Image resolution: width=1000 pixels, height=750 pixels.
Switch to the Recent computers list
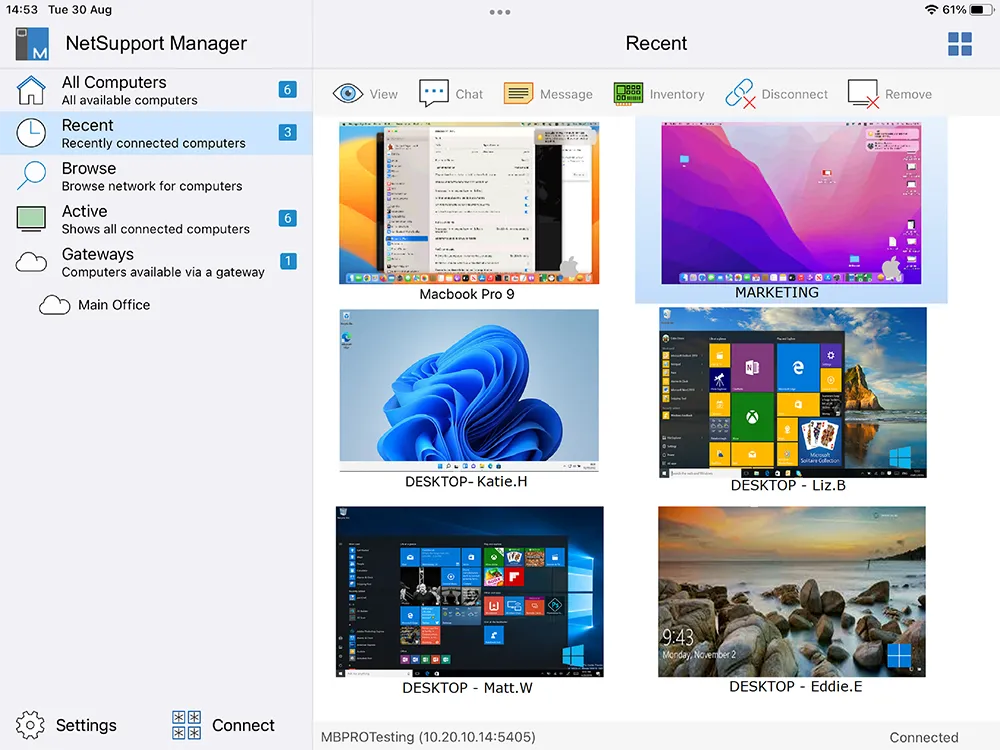pyautogui.click(x=155, y=133)
